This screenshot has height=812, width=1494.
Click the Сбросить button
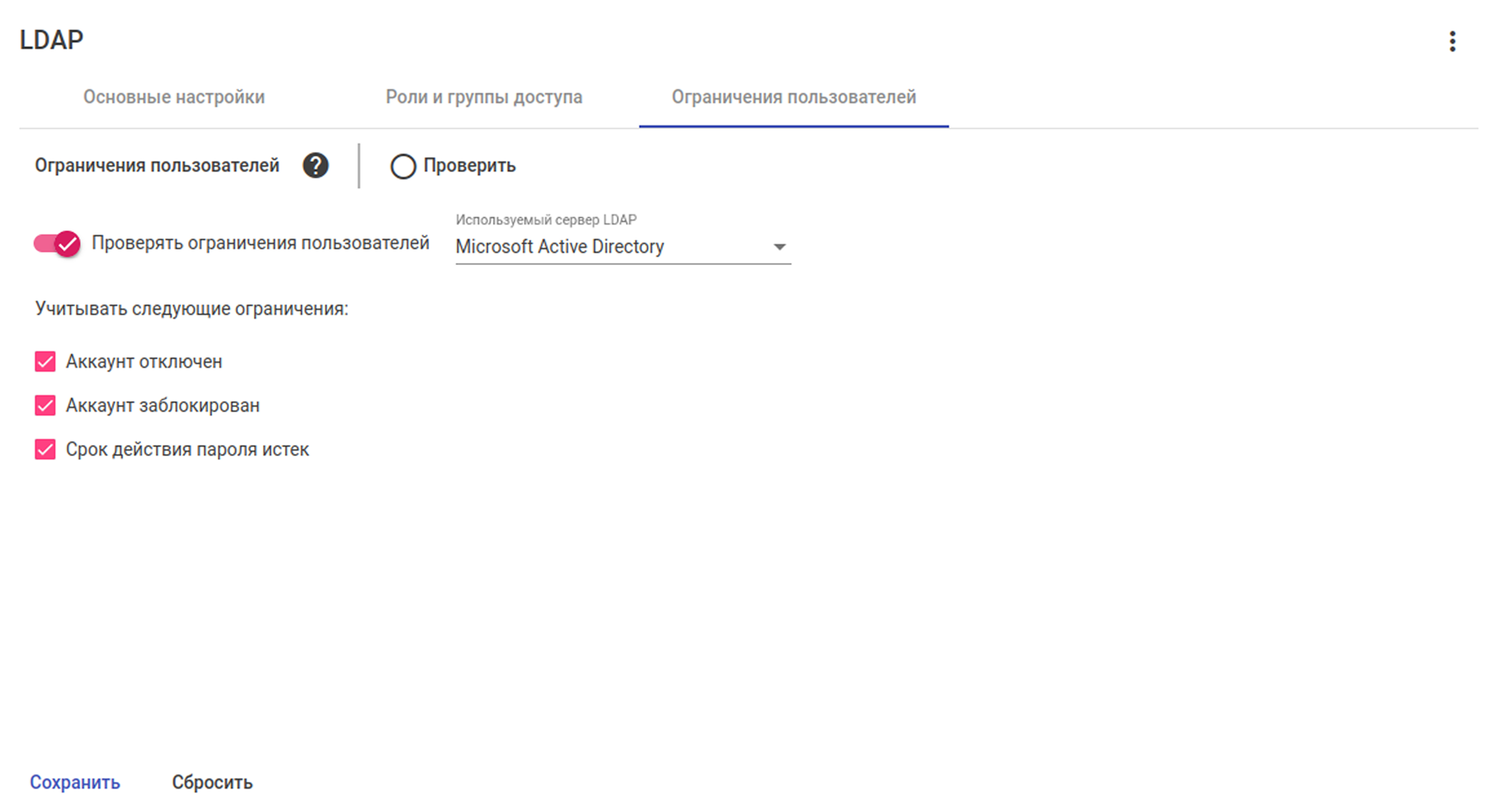[x=212, y=782]
